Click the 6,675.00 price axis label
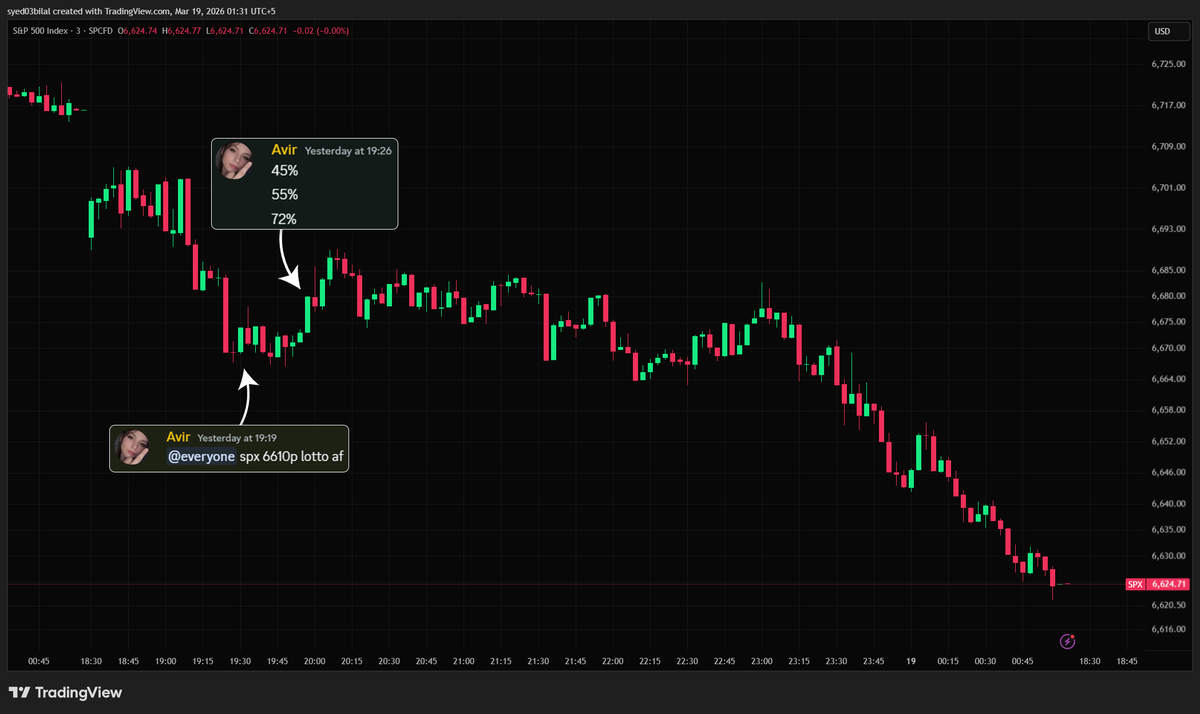 (x=1168, y=322)
